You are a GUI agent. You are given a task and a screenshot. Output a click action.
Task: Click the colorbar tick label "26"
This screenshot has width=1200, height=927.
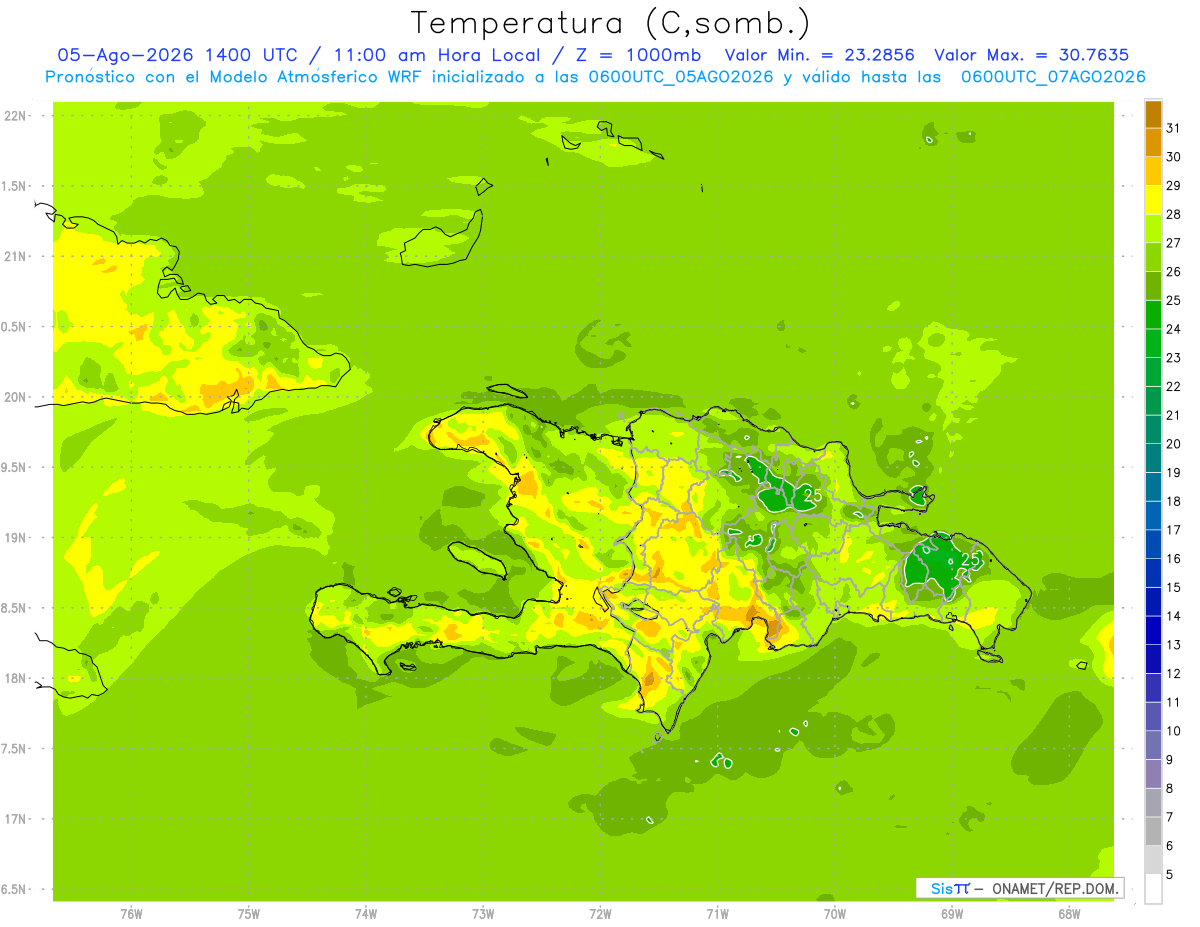1174,271
